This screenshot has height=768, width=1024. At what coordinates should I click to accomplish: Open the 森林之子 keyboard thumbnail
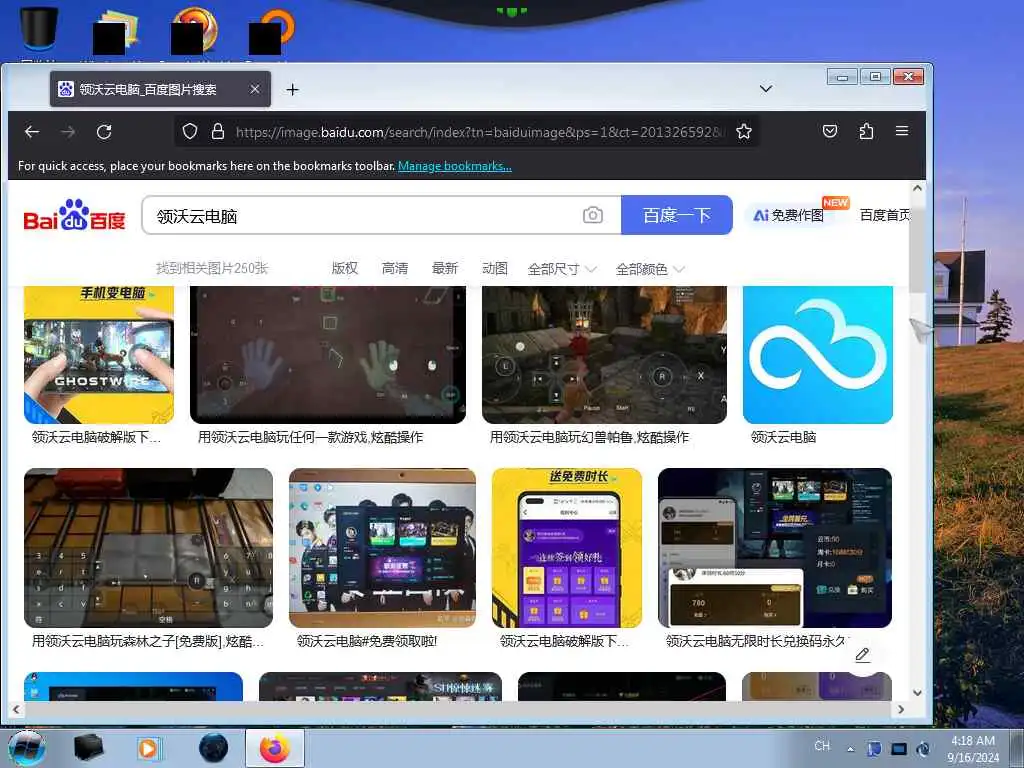click(148, 548)
